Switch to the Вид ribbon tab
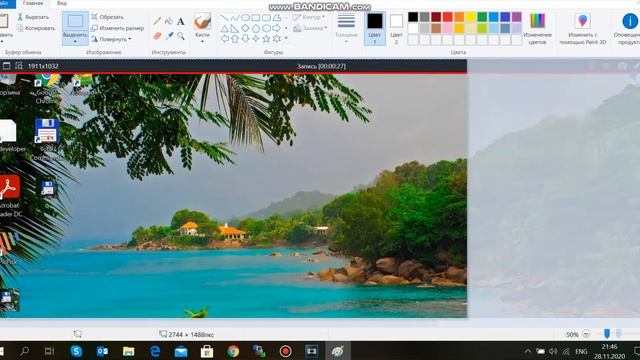Viewport: 640px width, 360px height. tap(62, 3)
